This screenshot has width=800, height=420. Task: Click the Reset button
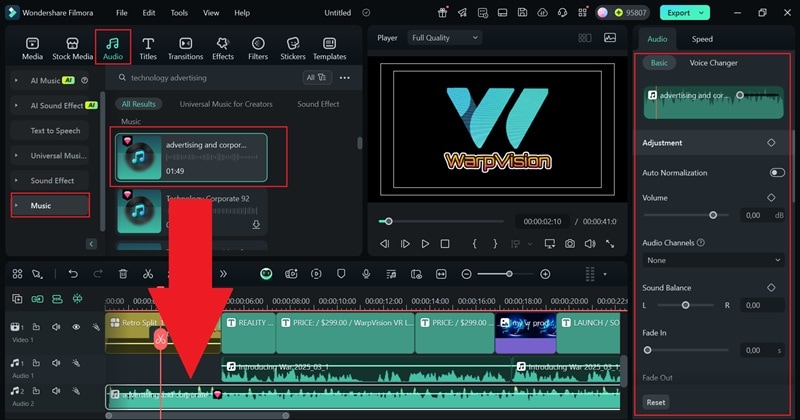[x=656, y=402]
